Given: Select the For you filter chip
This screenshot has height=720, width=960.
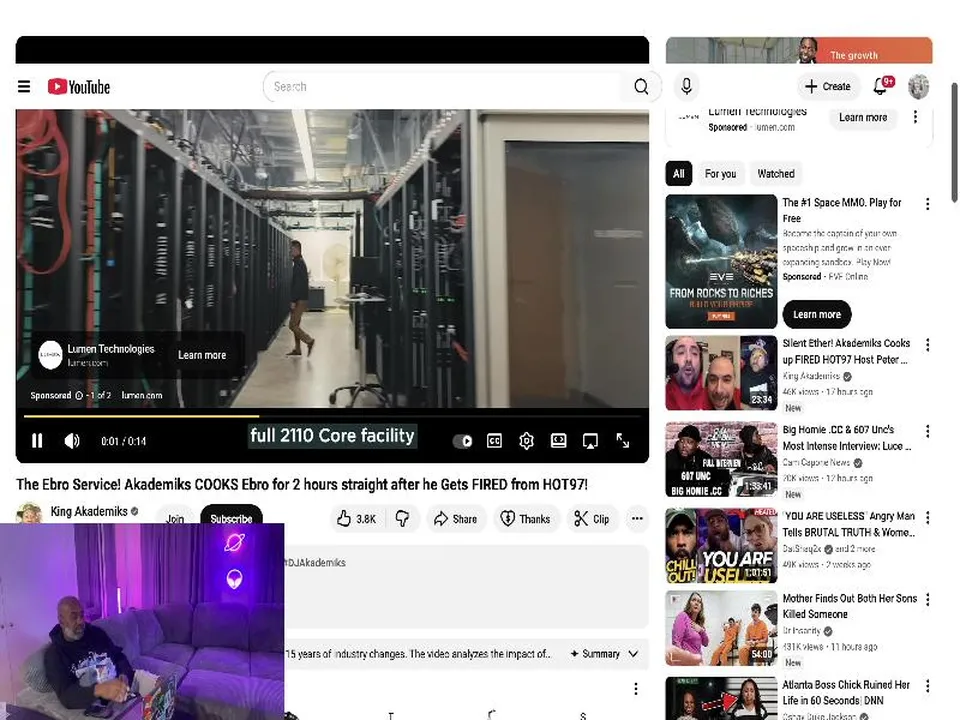Looking at the screenshot, I should [x=720, y=174].
